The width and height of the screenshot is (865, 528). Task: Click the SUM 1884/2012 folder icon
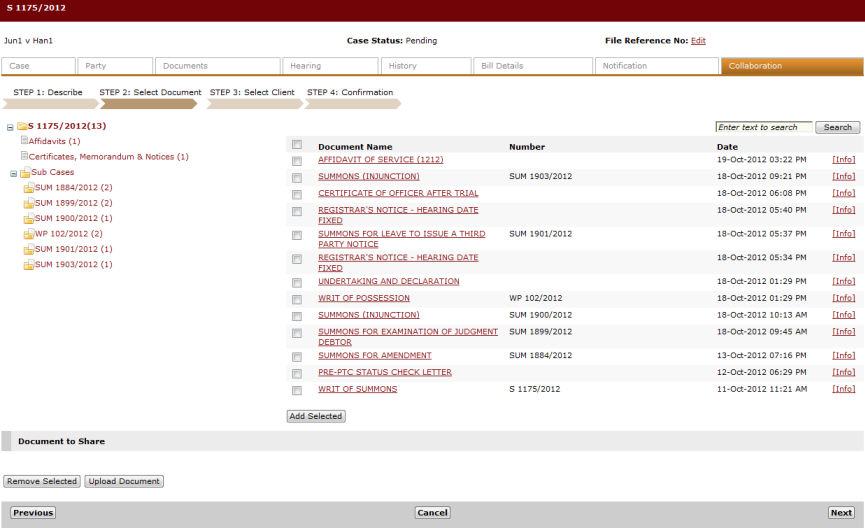click(29, 188)
